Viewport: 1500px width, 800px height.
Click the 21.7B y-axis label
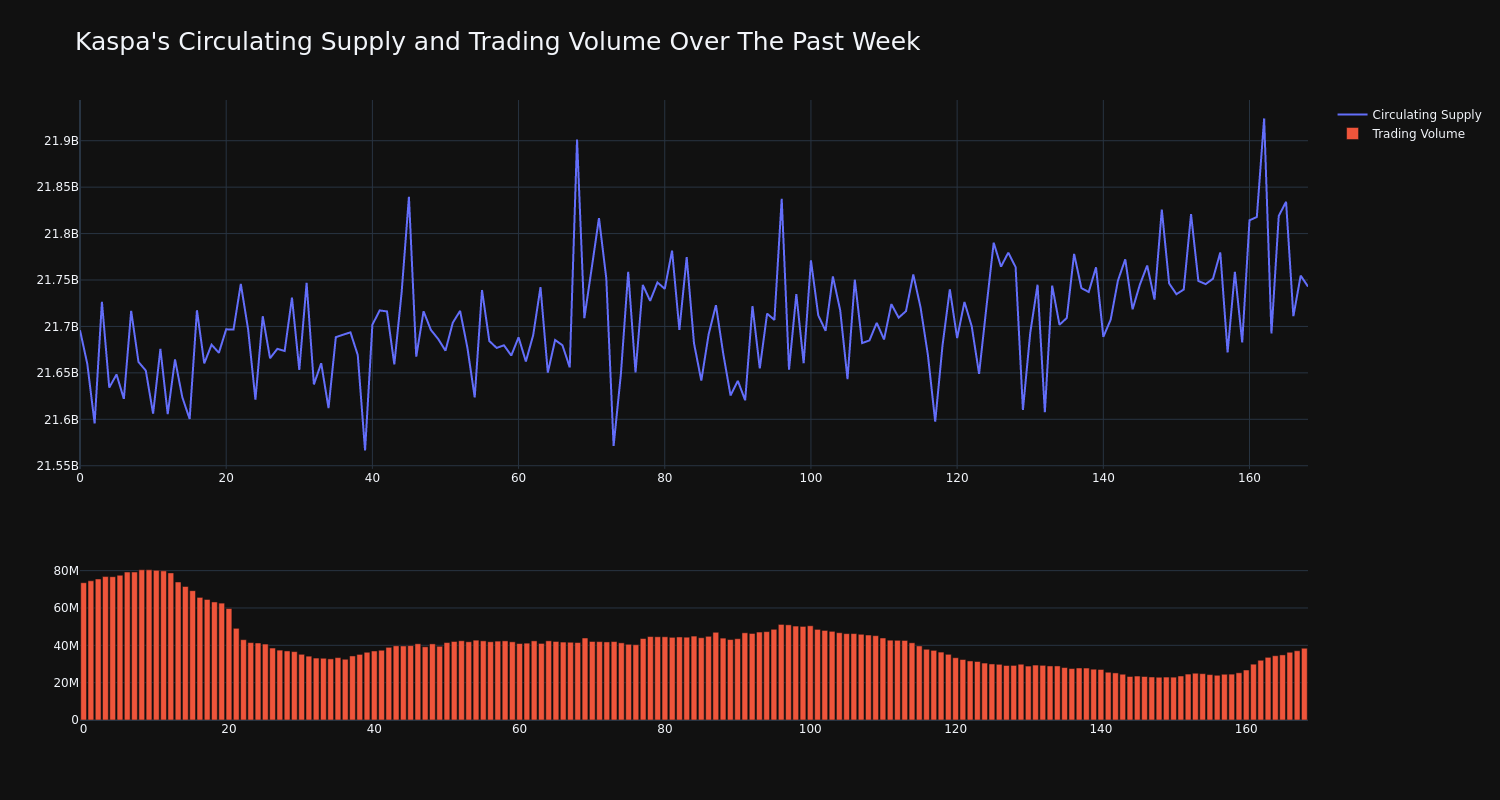(60, 327)
